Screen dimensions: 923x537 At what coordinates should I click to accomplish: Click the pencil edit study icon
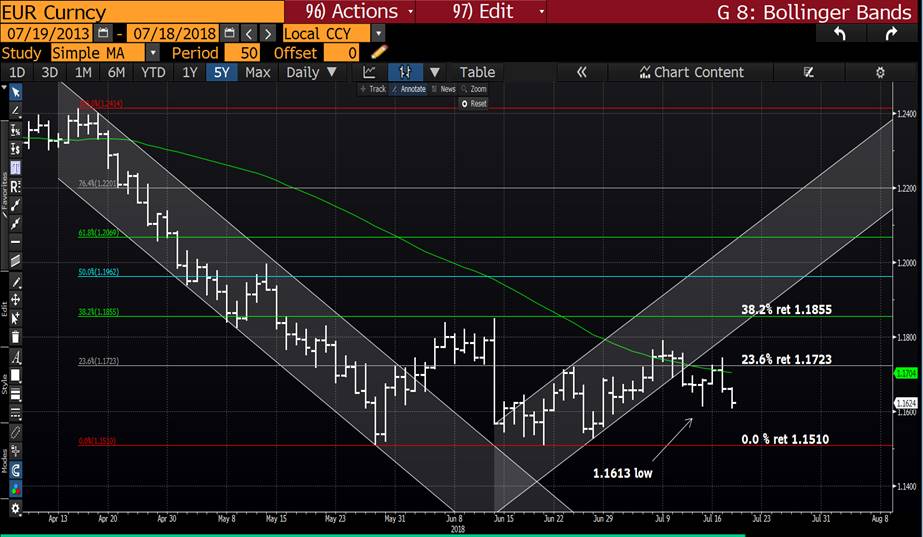pos(379,52)
